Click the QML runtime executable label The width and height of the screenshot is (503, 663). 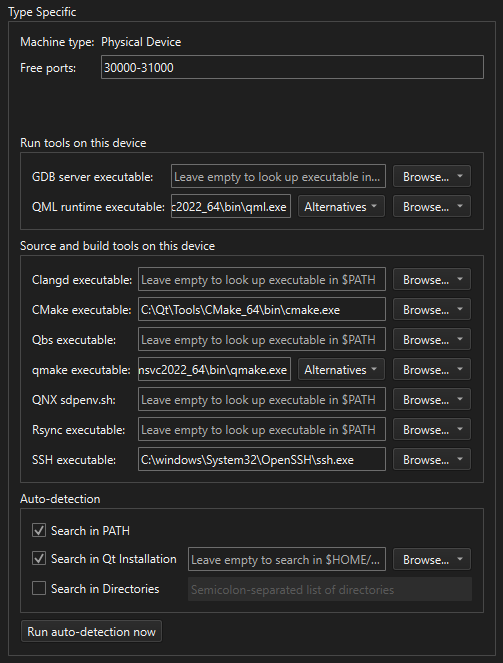98,207
